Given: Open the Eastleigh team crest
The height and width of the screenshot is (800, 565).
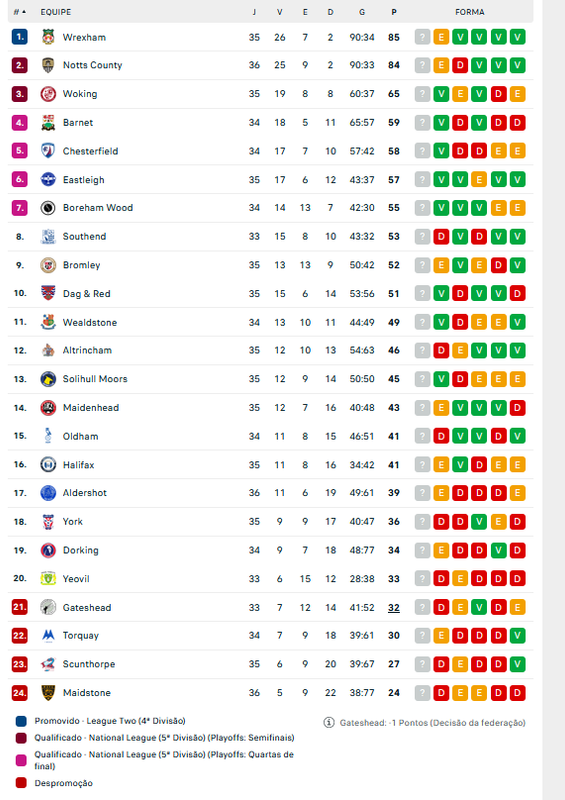Looking at the screenshot, I should tap(48, 179).
